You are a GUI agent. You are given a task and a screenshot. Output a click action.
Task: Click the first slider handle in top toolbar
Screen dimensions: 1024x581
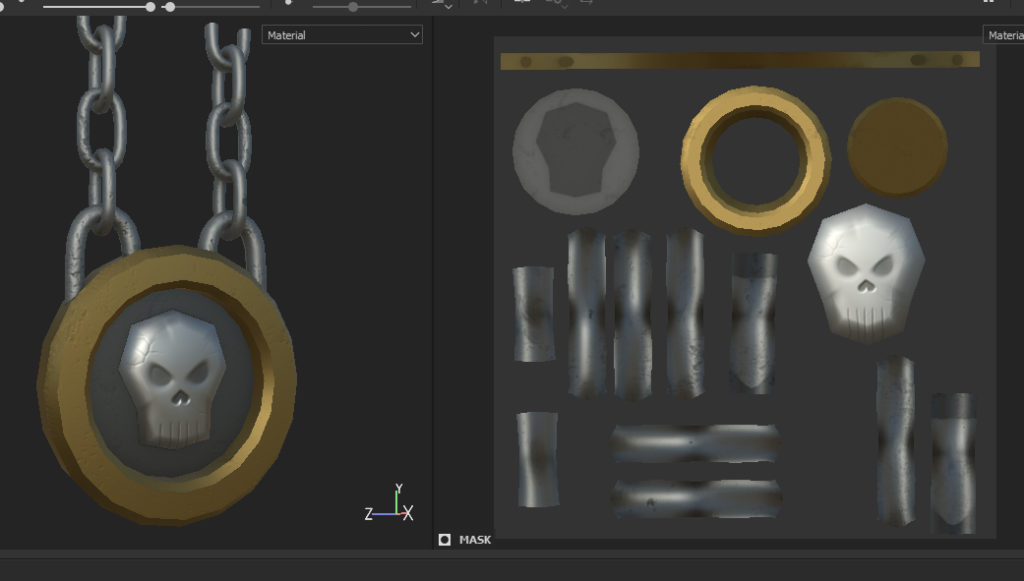coord(150,7)
